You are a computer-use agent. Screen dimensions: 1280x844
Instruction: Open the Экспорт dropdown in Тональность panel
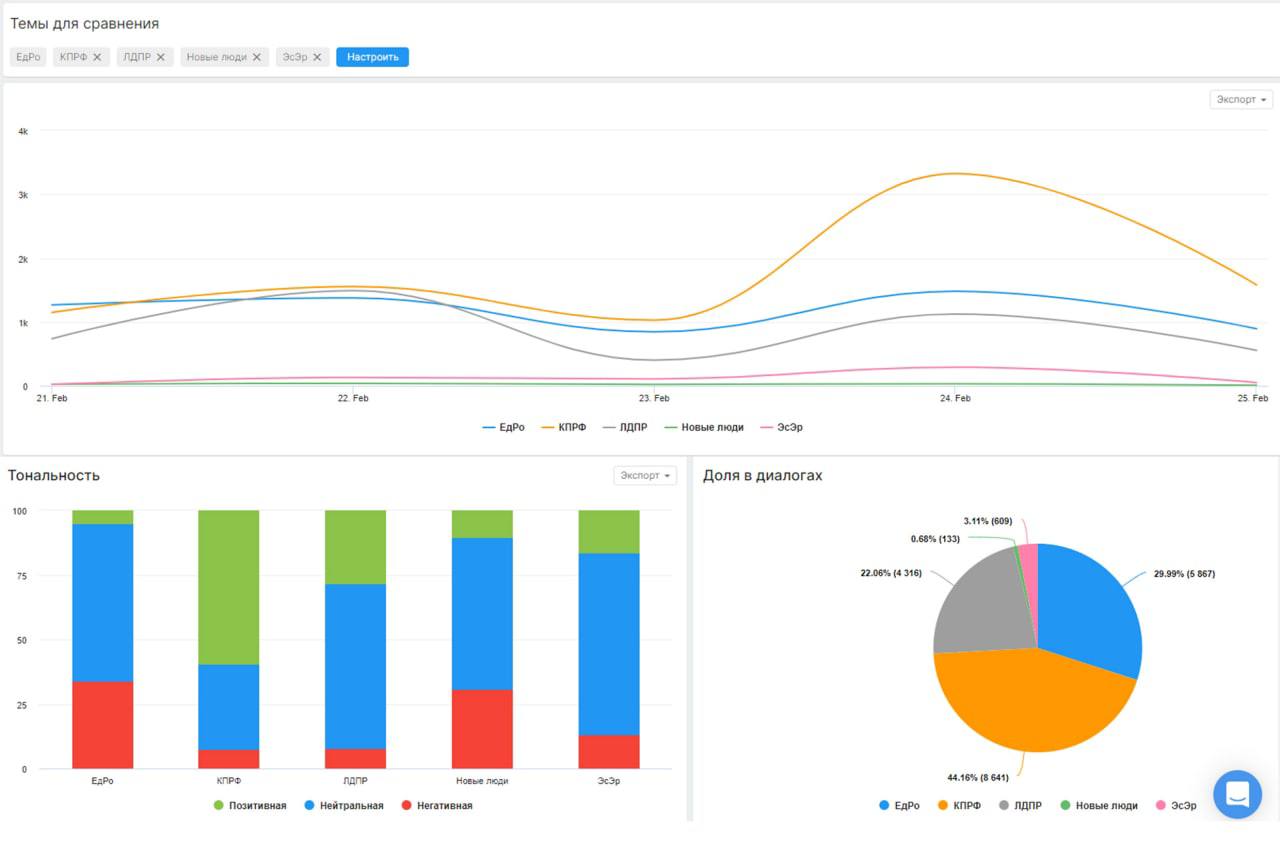645,475
